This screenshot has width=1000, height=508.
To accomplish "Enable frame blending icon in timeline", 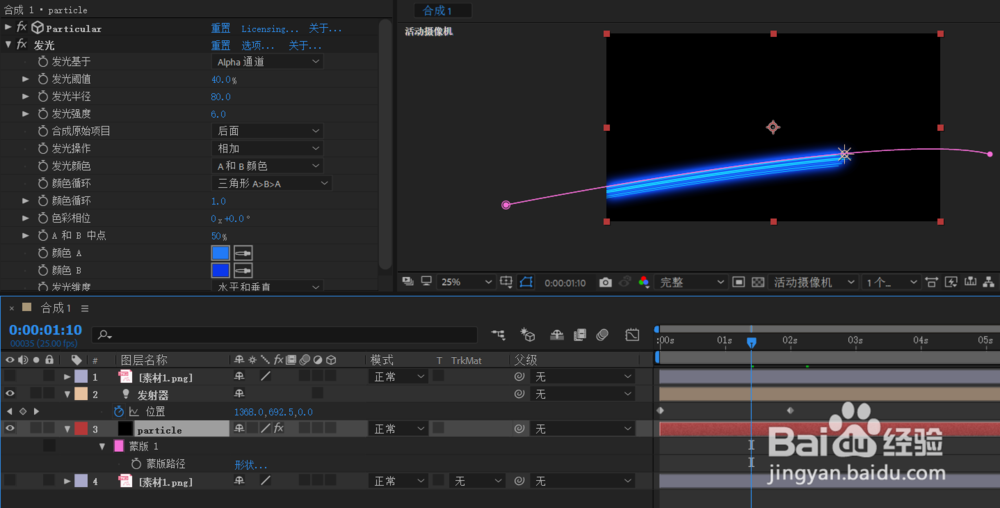I will 580,335.
